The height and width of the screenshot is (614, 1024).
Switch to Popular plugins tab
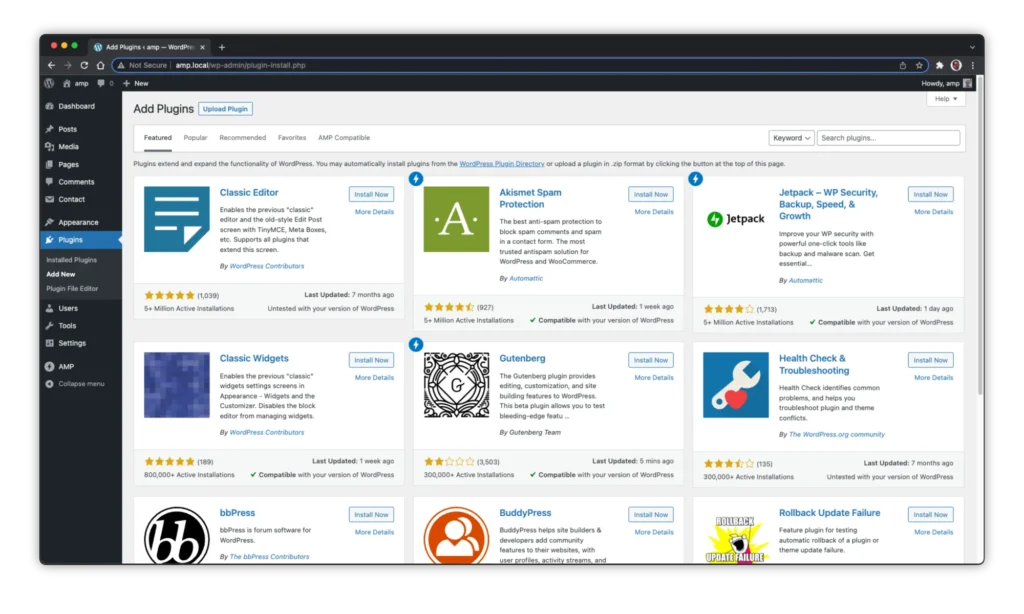pyautogui.click(x=195, y=138)
